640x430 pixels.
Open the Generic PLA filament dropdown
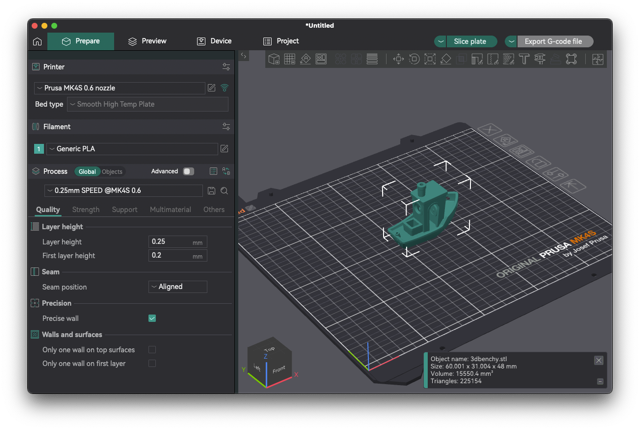click(x=132, y=149)
